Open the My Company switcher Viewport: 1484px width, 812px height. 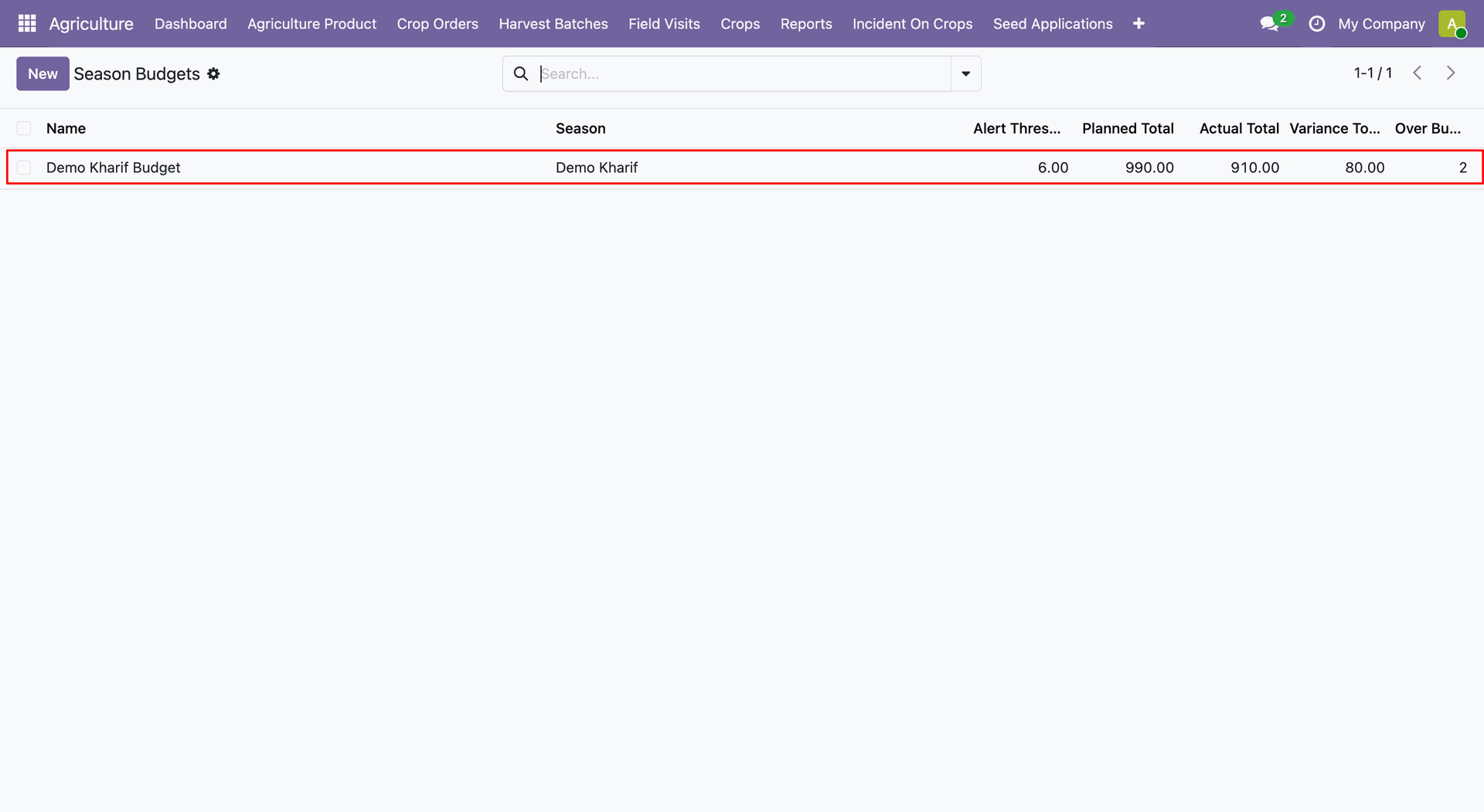pos(1381,24)
